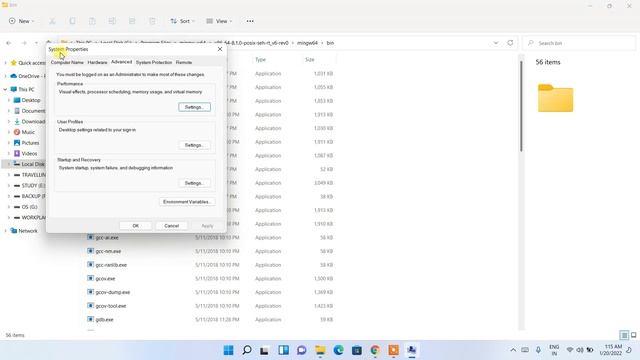The height and width of the screenshot is (360, 640).
Task: Collapse This PC in navigation pane
Action: (5, 89)
